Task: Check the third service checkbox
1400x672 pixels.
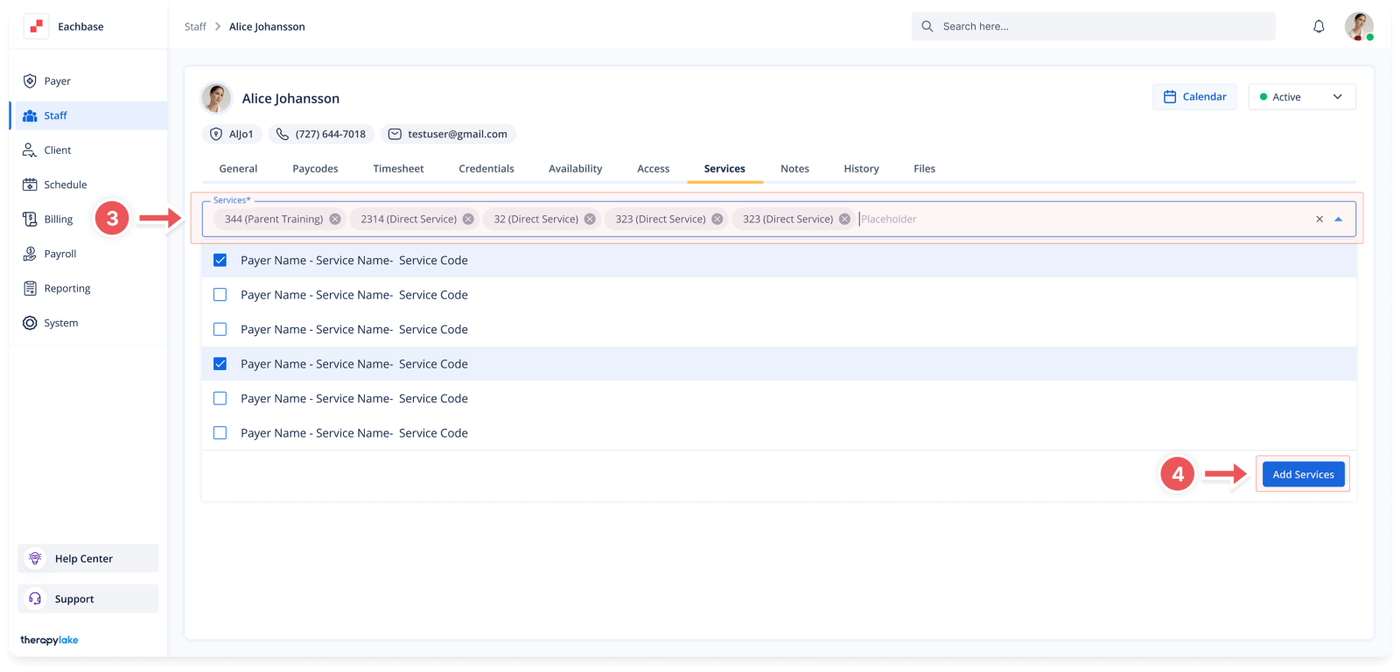Action: click(x=220, y=329)
